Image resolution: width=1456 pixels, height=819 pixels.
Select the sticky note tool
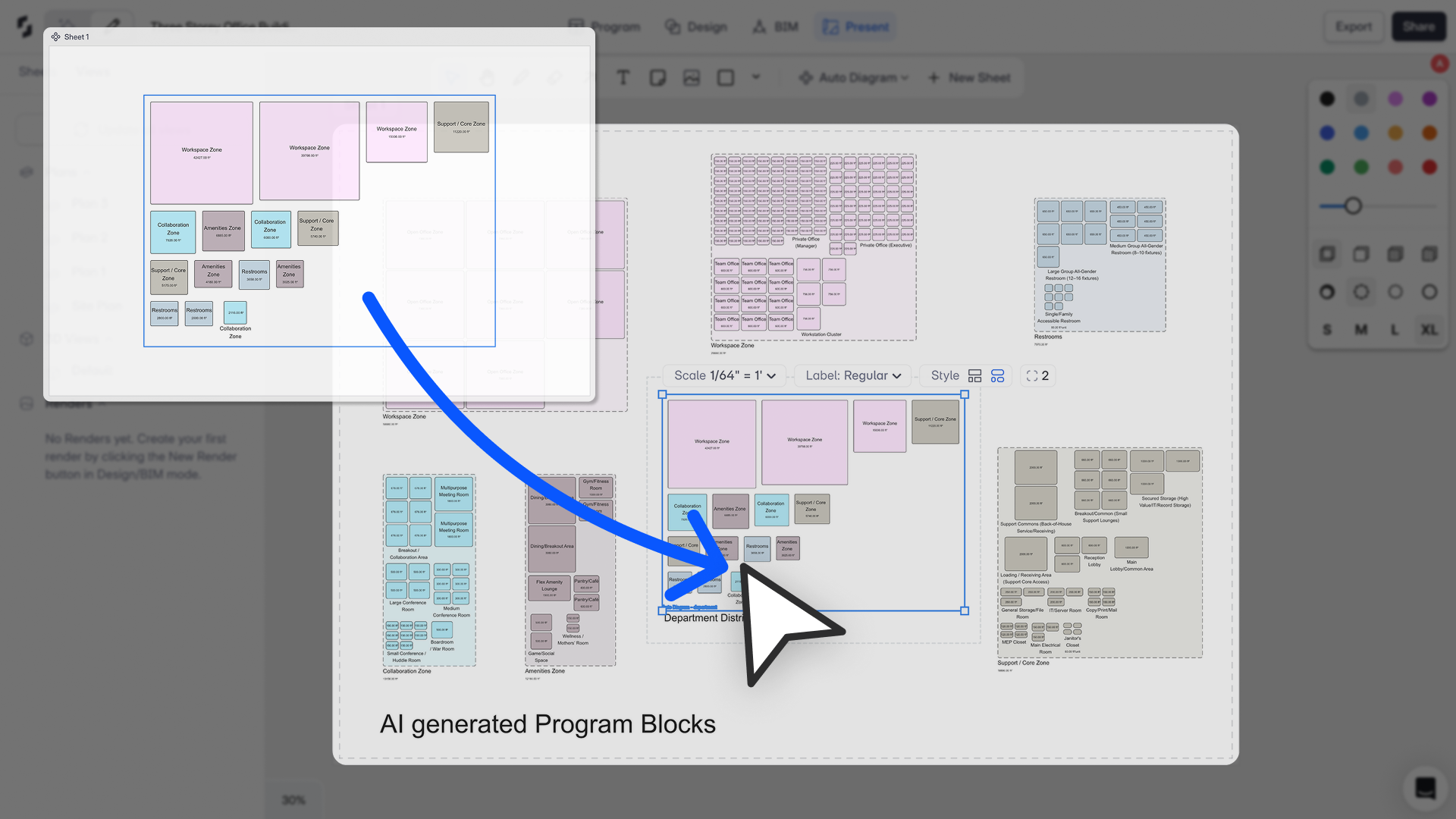(x=657, y=77)
